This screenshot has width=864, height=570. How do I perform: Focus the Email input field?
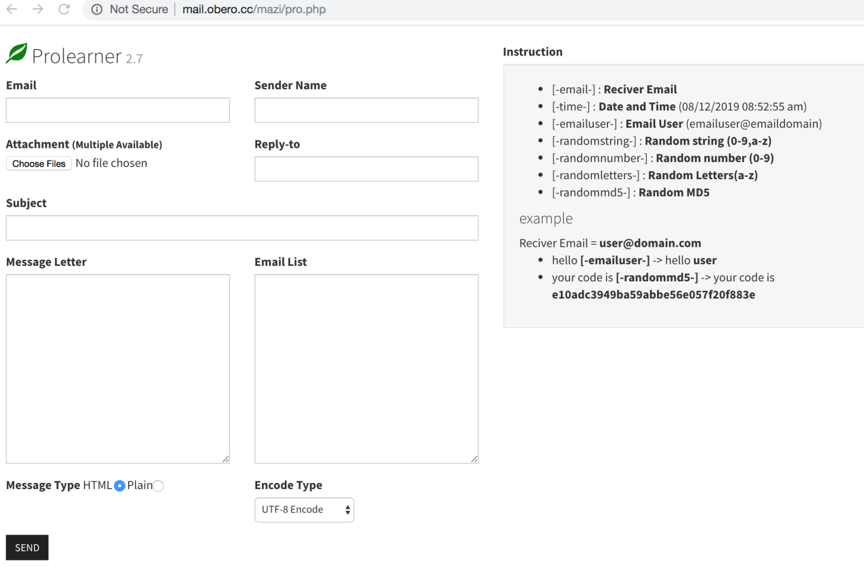pyautogui.click(x=118, y=110)
